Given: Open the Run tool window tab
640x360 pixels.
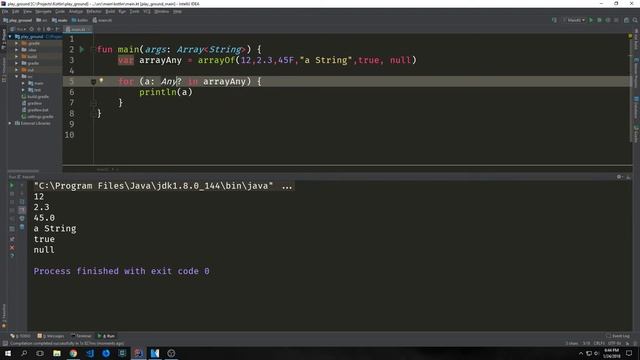Looking at the screenshot, I should coord(107,336).
